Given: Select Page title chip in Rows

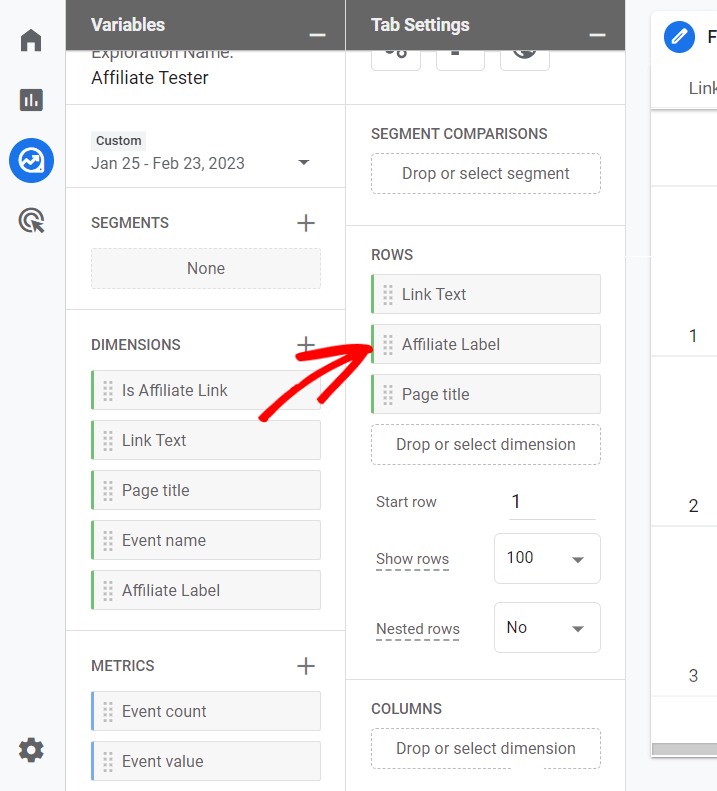Looking at the screenshot, I should [486, 394].
